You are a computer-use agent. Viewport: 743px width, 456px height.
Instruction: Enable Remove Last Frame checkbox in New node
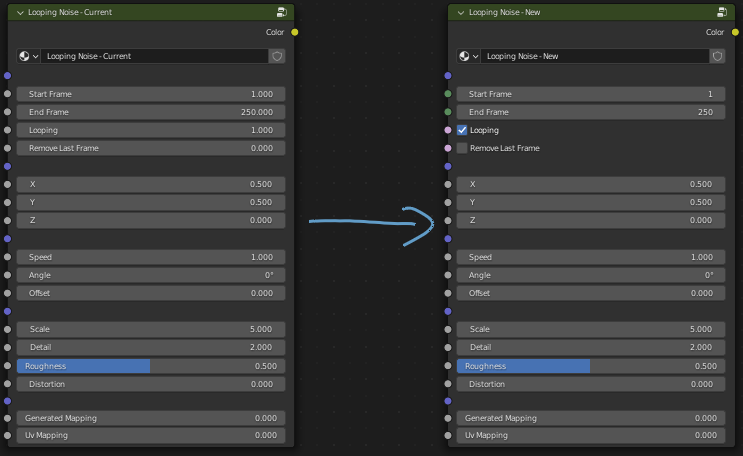click(462, 148)
